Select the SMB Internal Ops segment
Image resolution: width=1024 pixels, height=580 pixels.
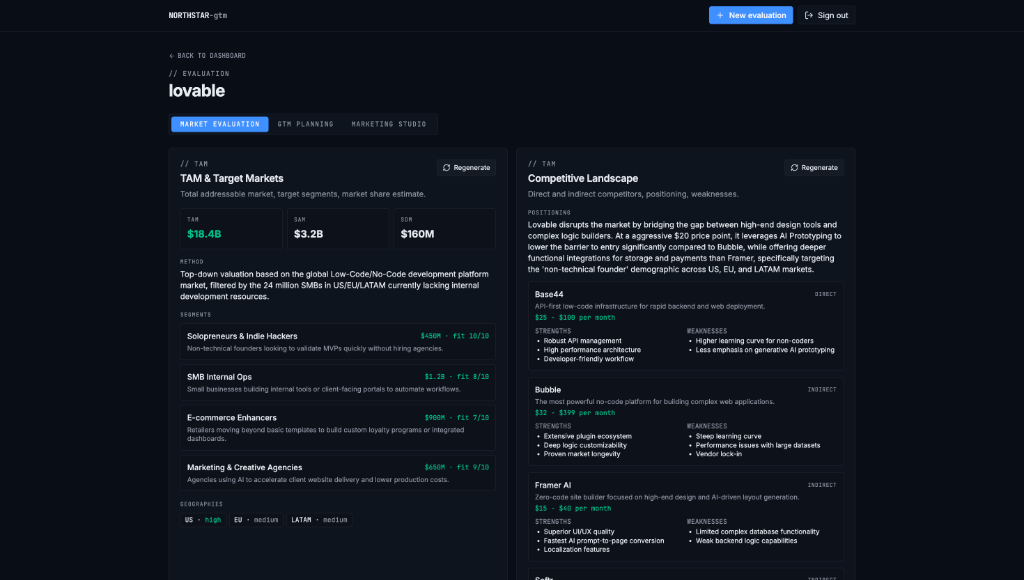[x=338, y=382]
